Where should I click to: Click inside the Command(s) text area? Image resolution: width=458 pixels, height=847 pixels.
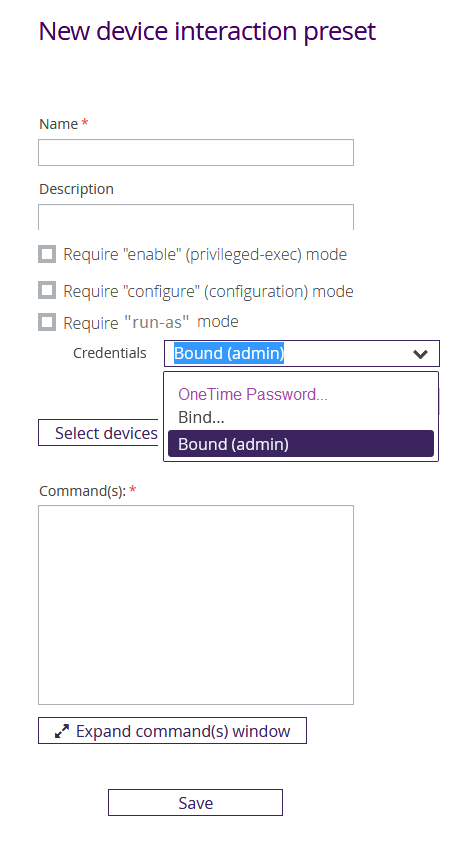(196, 605)
